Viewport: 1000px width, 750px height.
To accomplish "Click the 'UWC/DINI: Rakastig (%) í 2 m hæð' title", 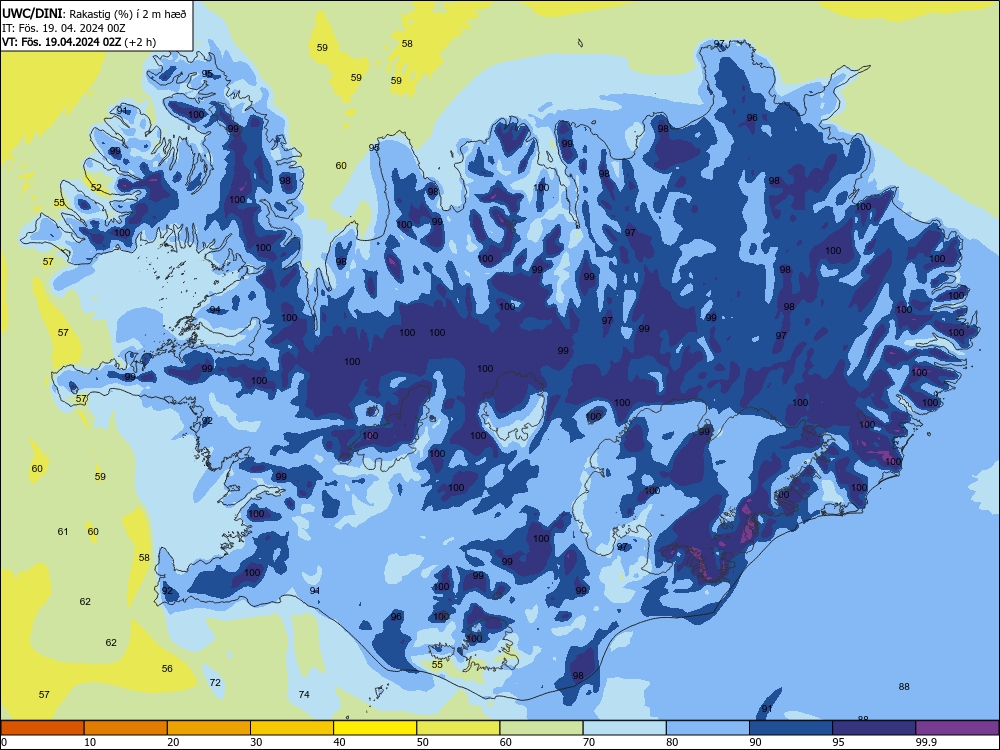I will pyautogui.click(x=94, y=14).
